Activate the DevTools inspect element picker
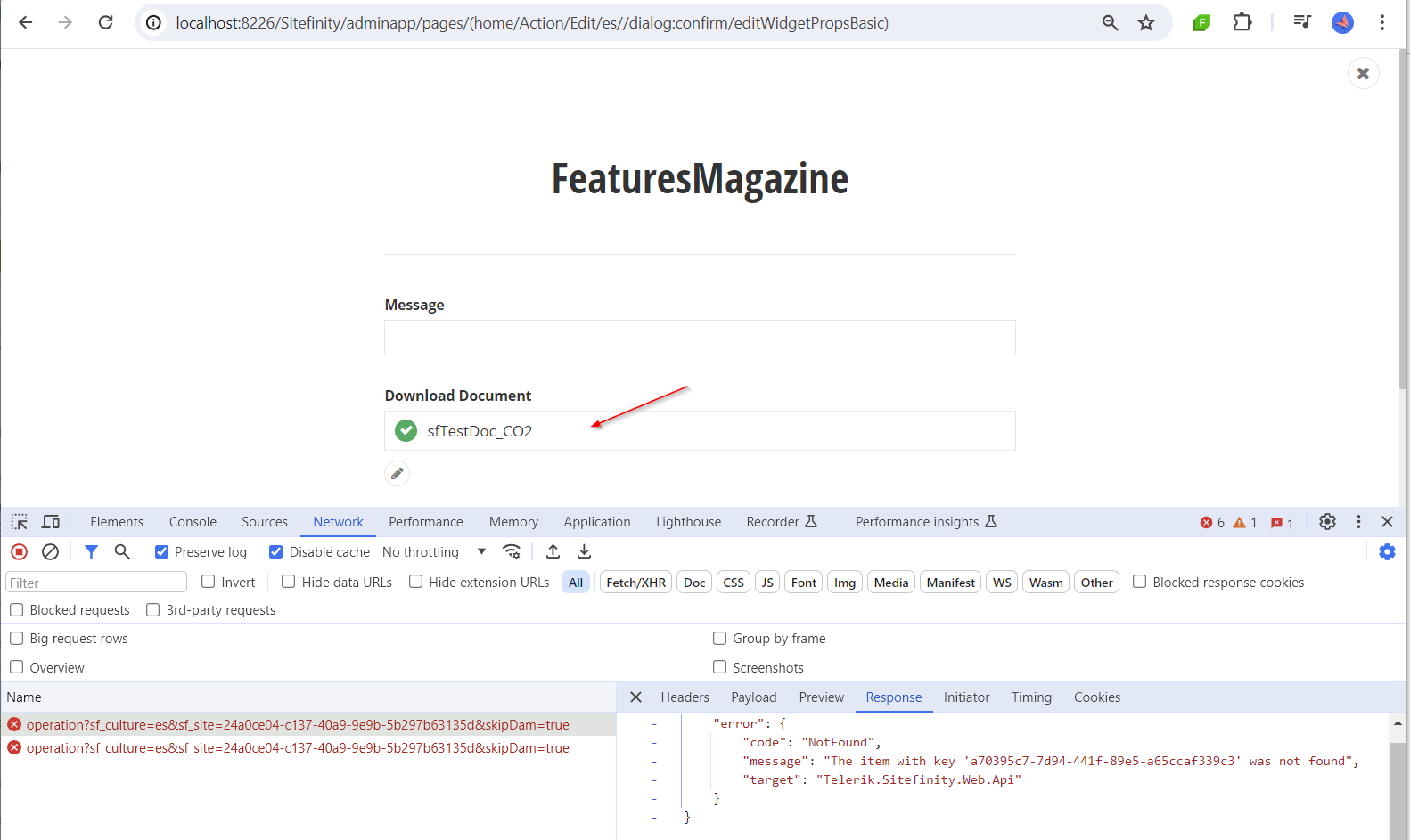This screenshot has height=840, width=1410. click(19, 522)
